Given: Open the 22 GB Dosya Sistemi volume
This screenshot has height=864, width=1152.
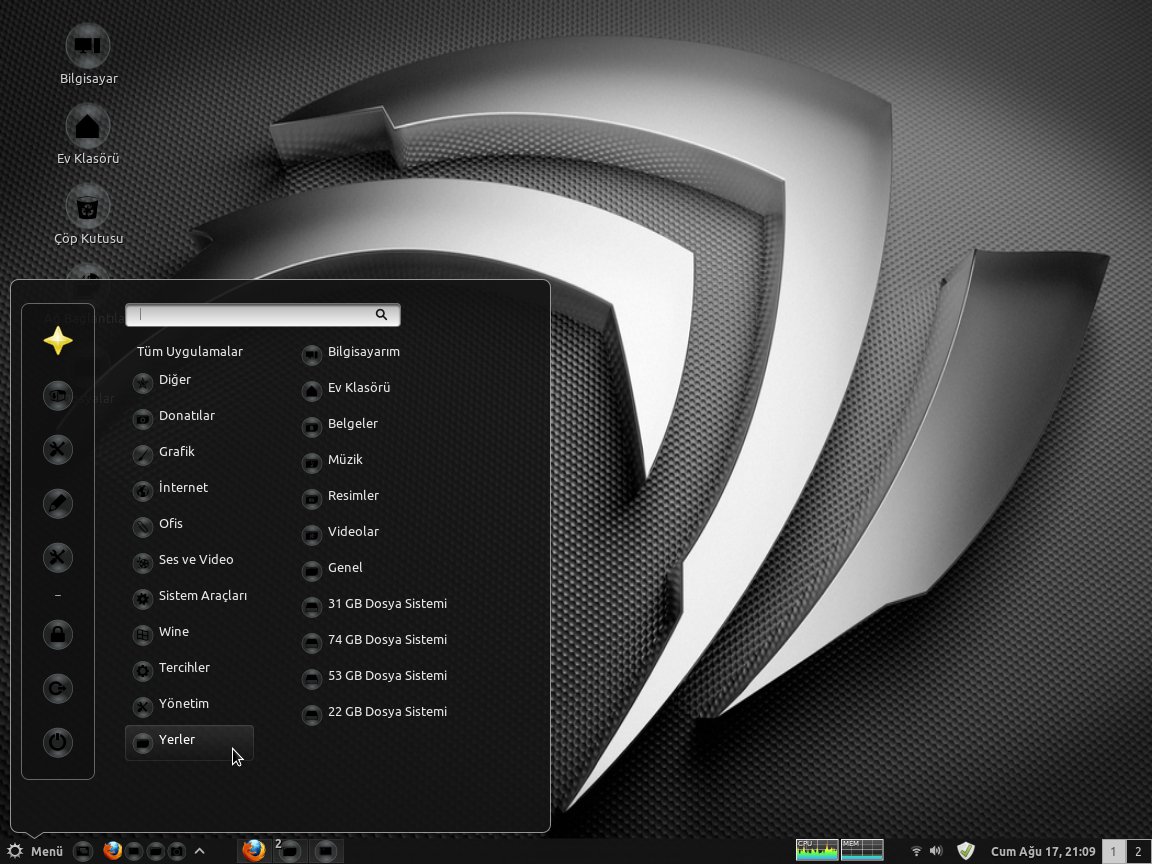Looking at the screenshot, I should 375,712.
